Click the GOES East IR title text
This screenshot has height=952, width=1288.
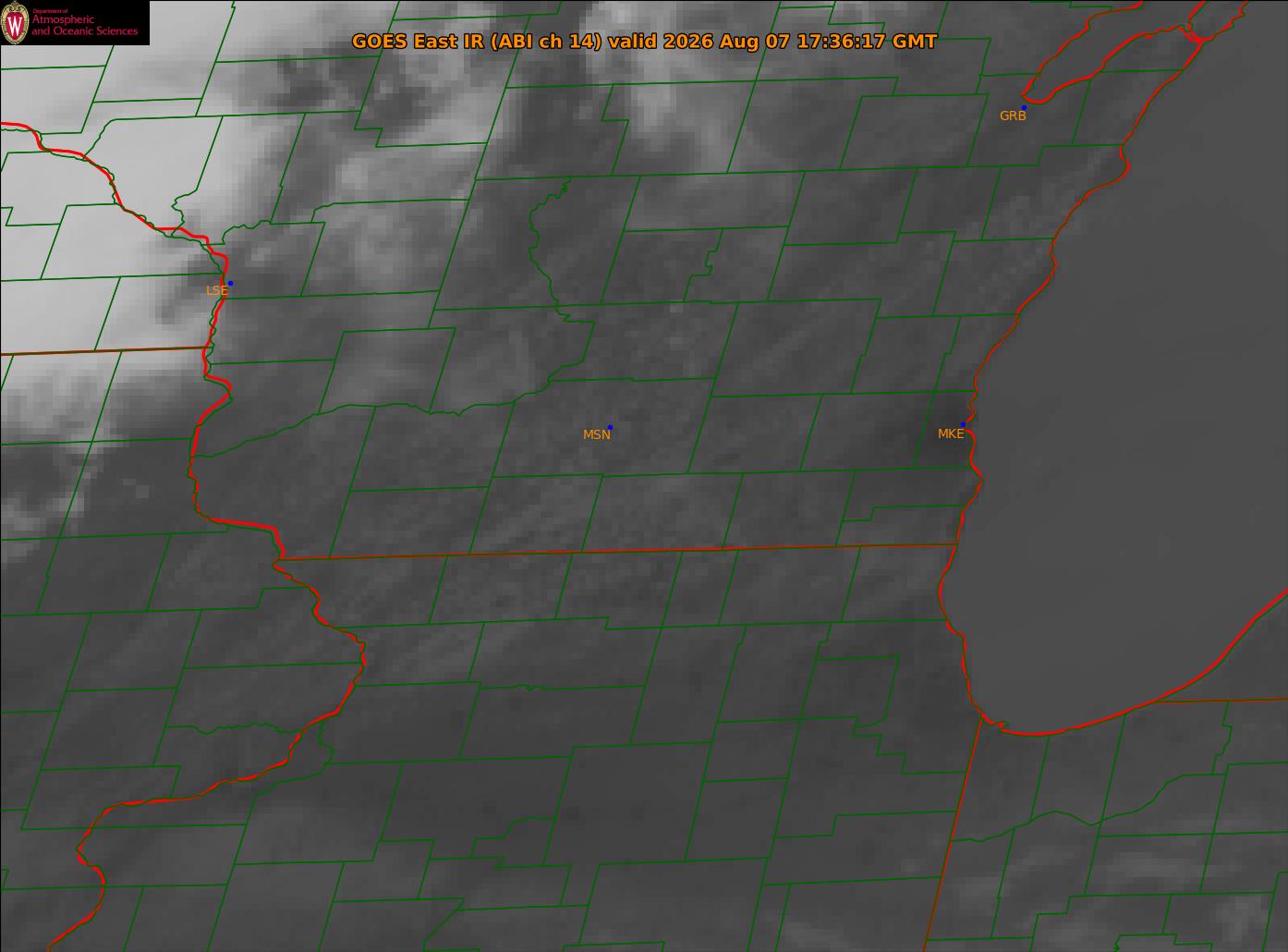[x=644, y=42]
